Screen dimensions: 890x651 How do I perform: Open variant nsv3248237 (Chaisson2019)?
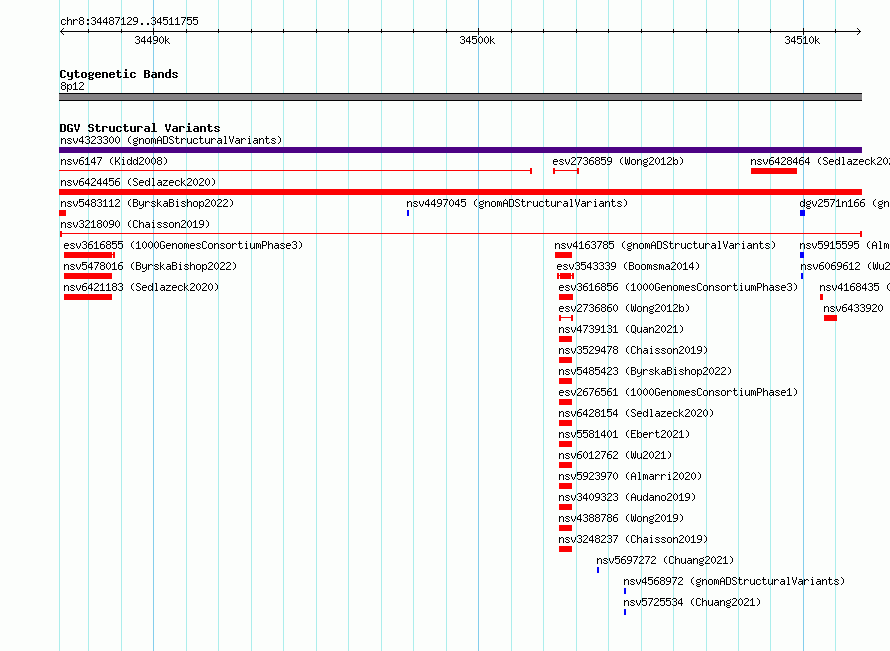pos(633,539)
